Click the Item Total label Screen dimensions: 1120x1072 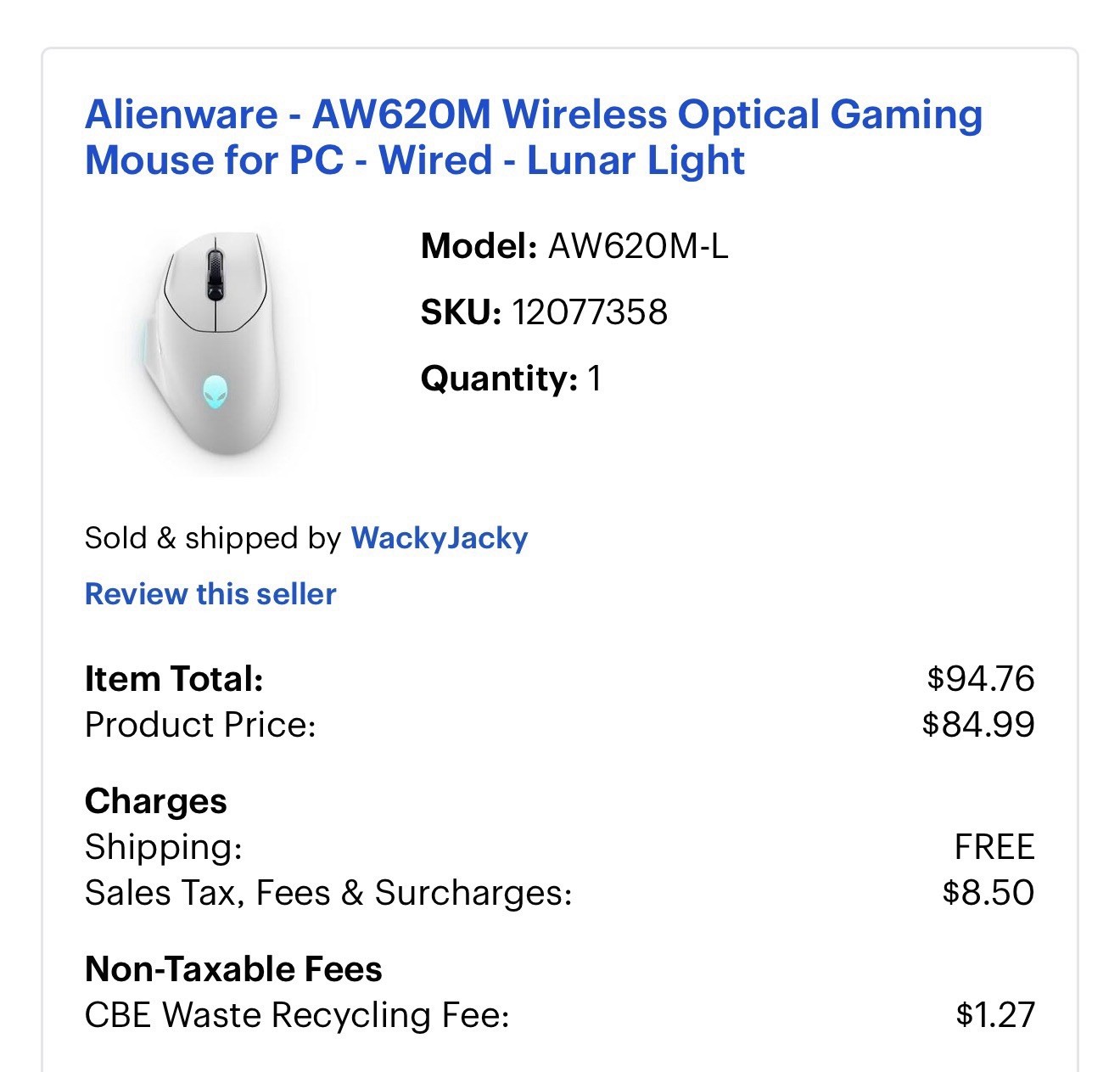click(174, 678)
